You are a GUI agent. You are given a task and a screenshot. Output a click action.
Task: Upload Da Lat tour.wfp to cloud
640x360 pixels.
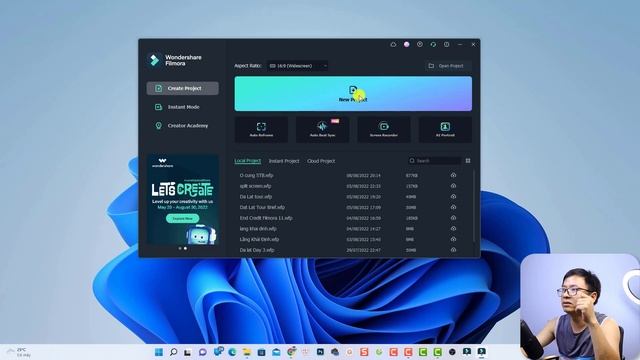(453, 196)
